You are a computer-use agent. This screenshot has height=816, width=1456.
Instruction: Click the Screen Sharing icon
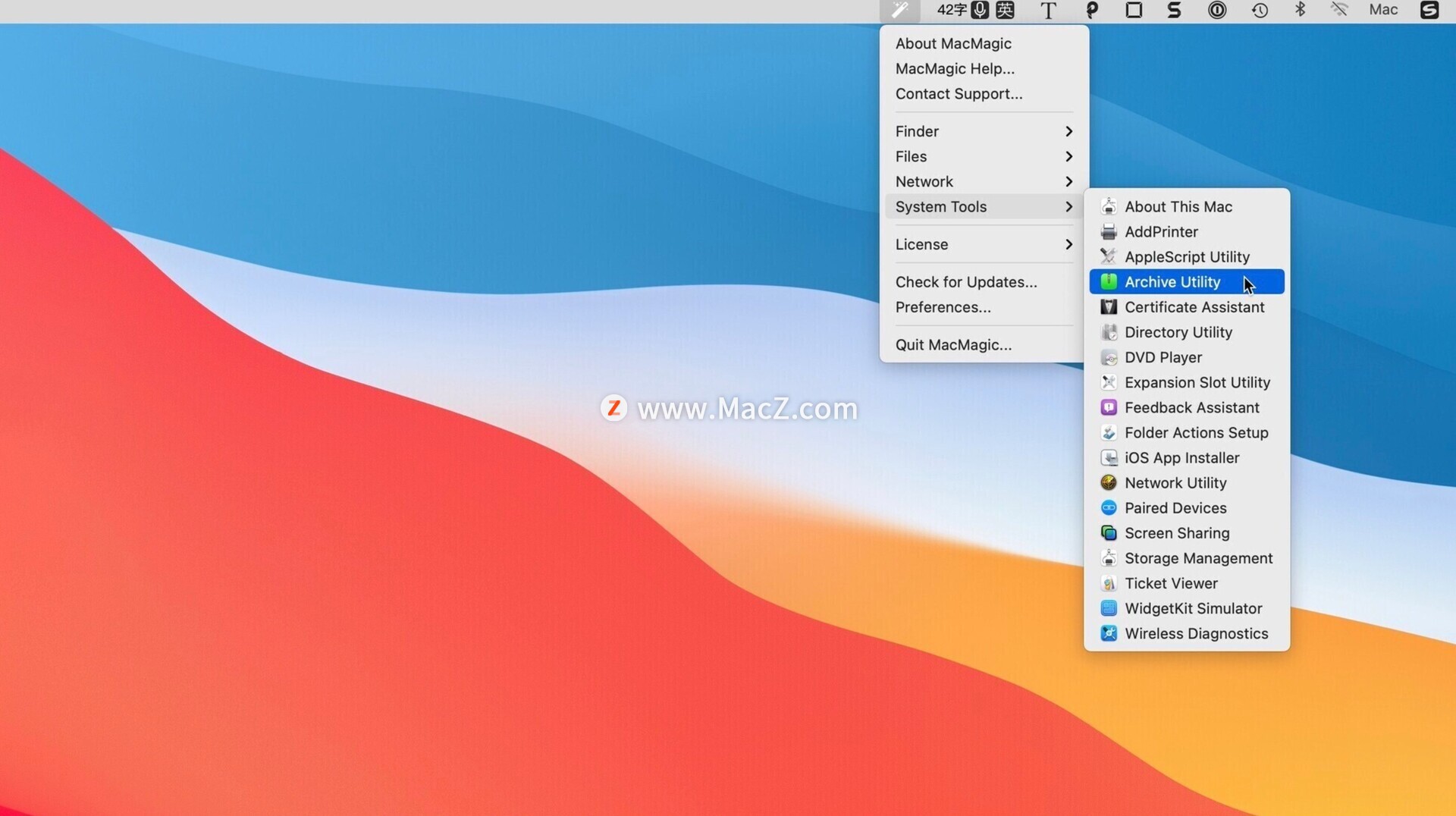point(1109,533)
